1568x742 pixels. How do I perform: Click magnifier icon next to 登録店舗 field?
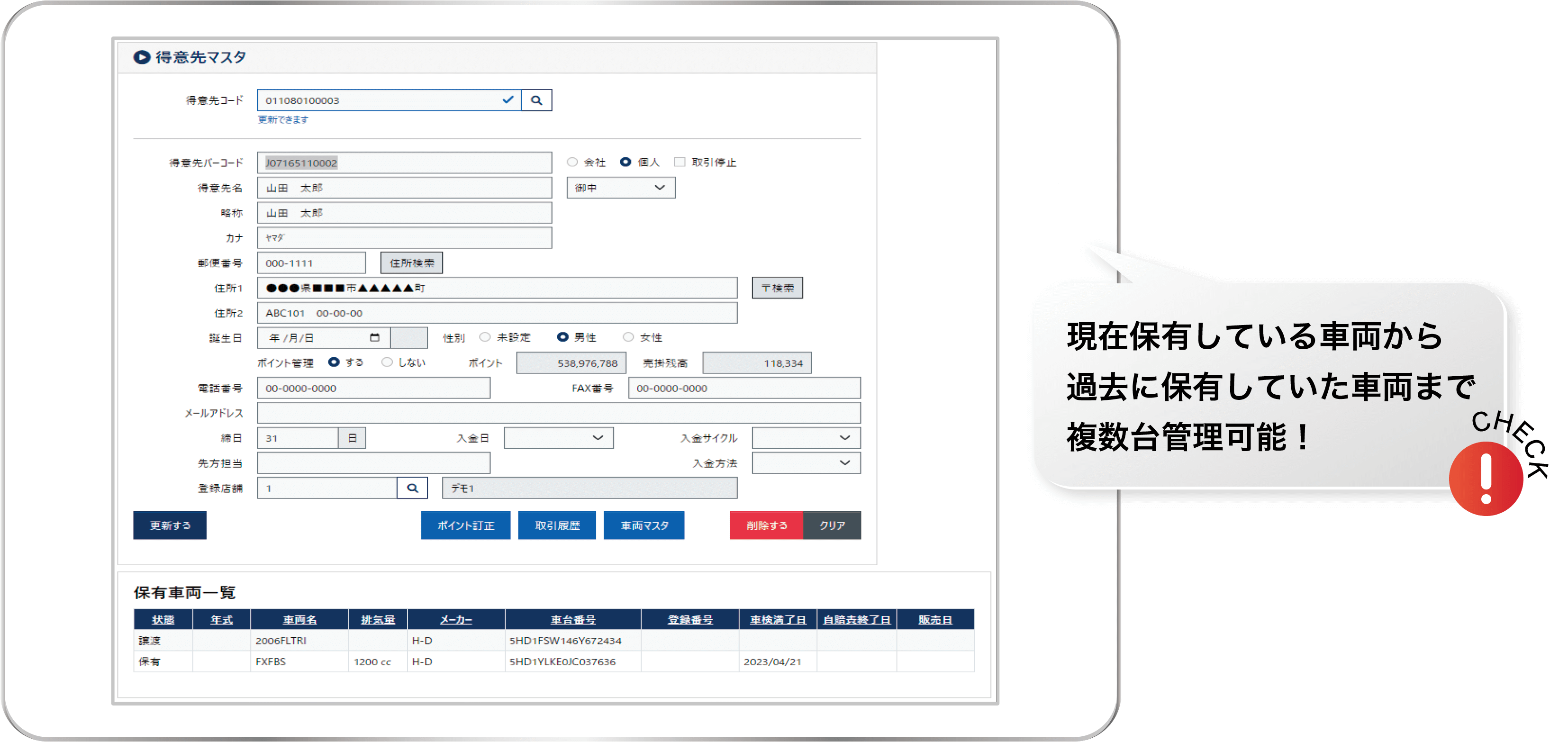tap(412, 488)
